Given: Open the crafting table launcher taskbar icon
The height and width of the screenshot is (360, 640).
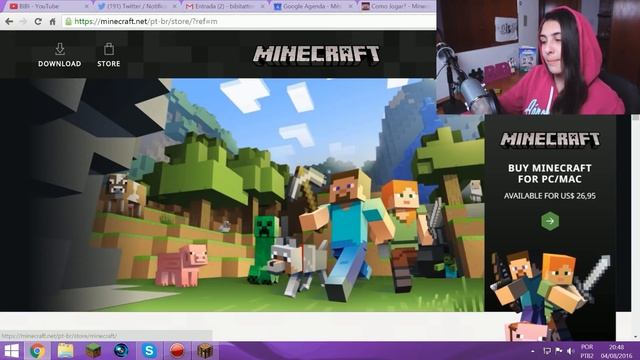Looking at the screenshot, I should (x=205, y=351).
